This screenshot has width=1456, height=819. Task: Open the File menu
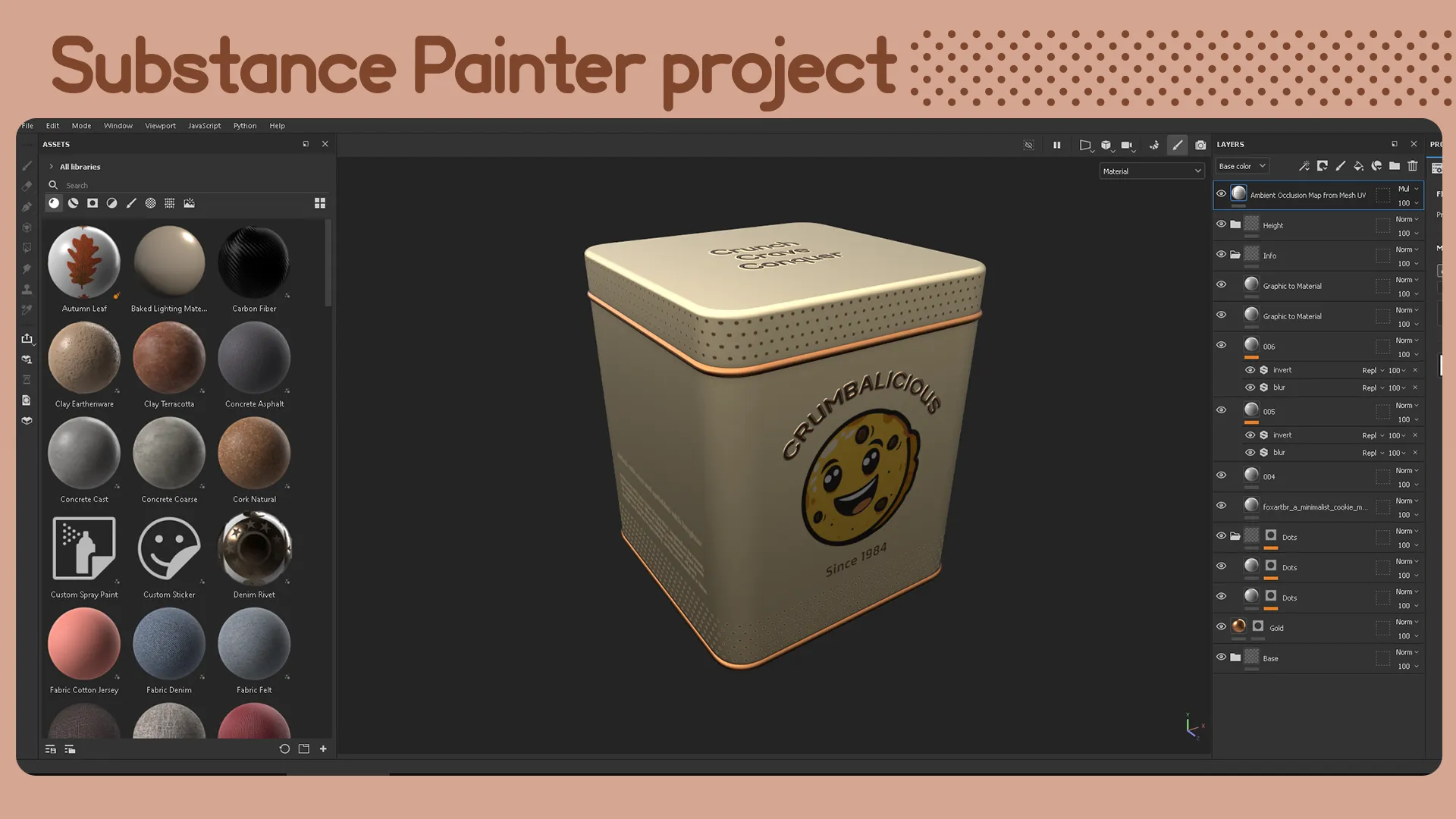(27, 125)
